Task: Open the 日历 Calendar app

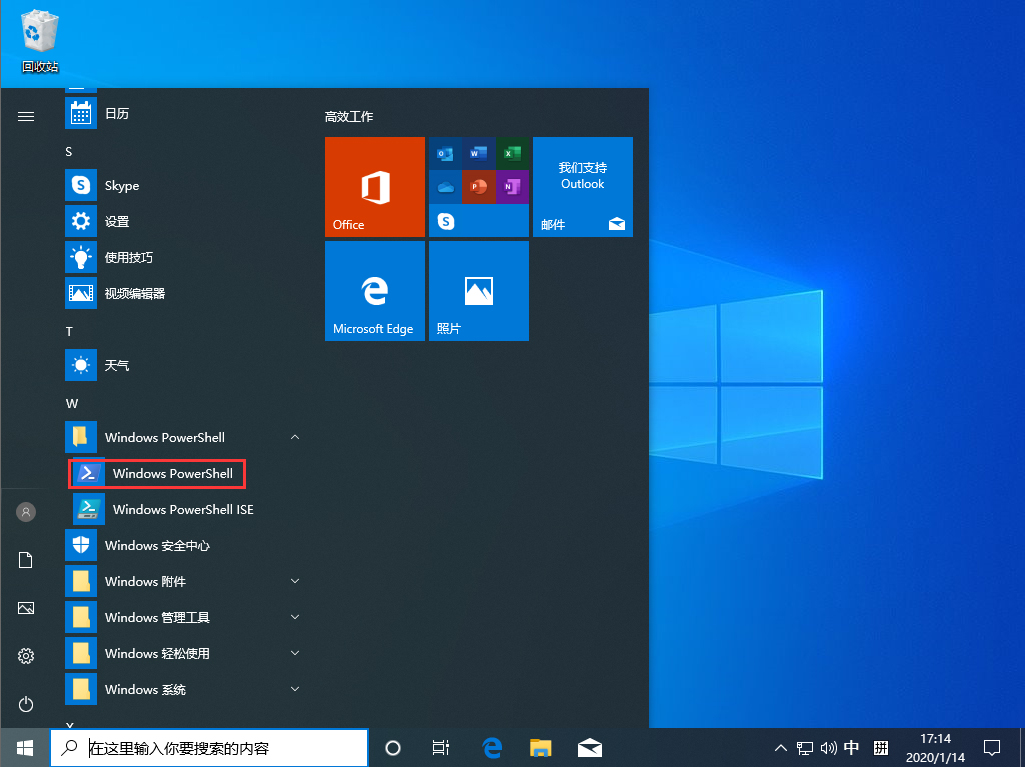Action: 117,113
